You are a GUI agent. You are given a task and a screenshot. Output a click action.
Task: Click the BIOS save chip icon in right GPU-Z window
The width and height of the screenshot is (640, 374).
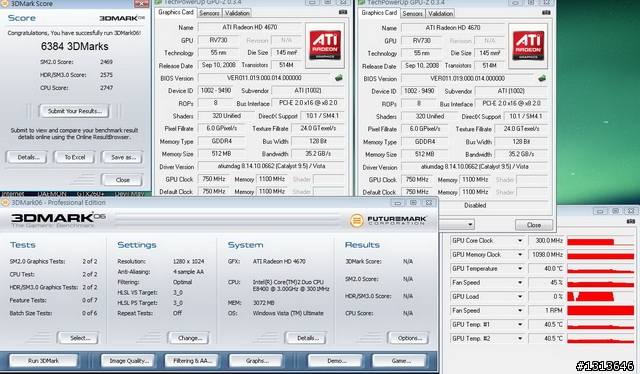pyautogui.click(x=542, y=78)
